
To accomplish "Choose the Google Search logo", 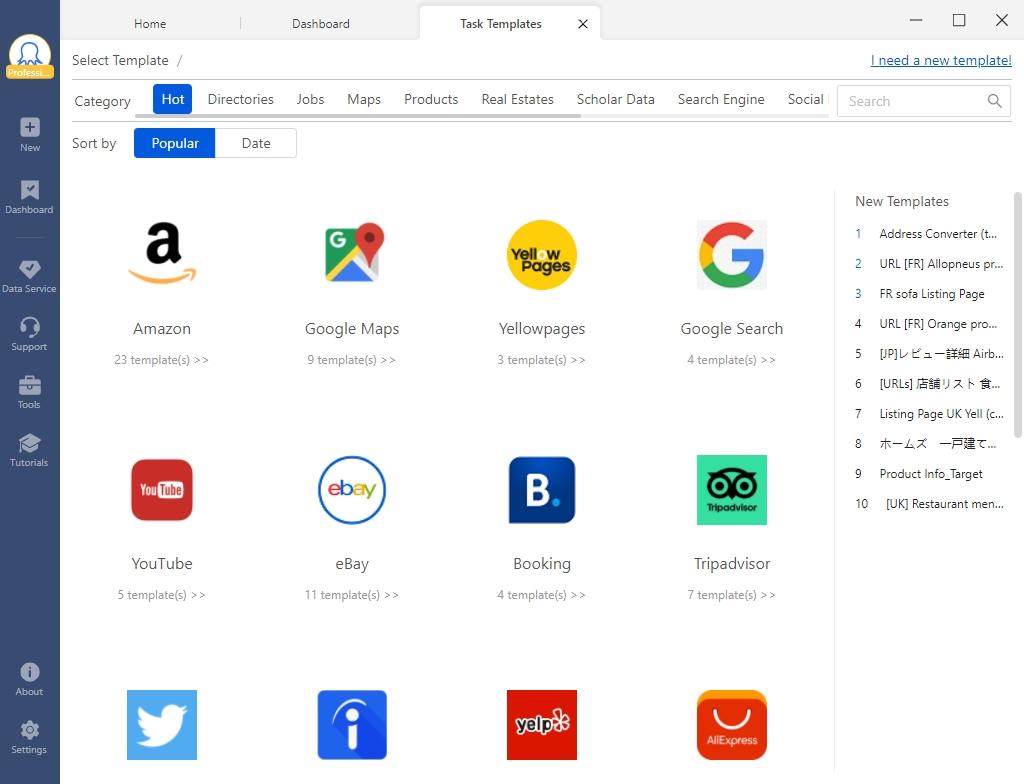I will [731, 254].
